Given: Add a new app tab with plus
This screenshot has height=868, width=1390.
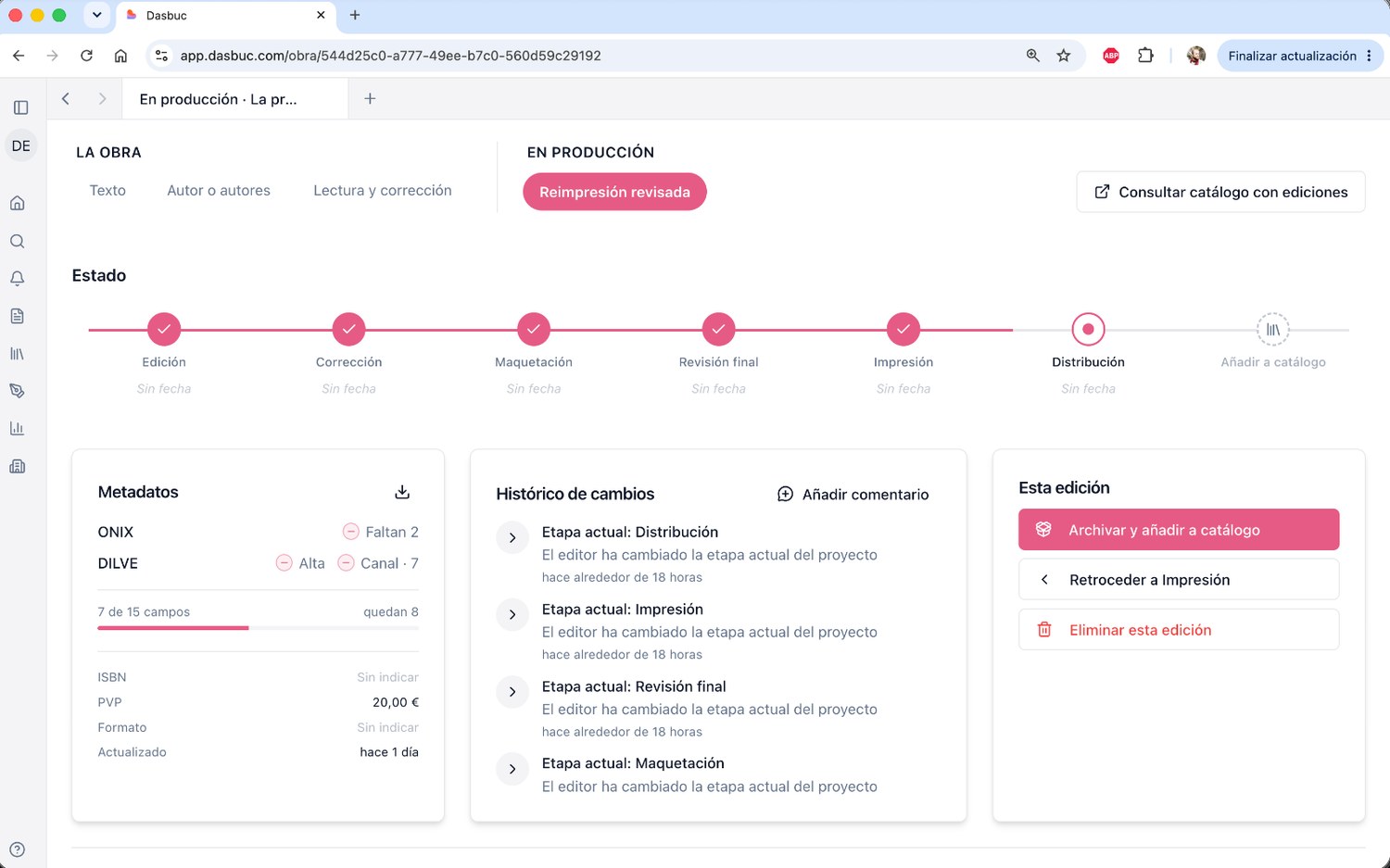Looking at the screenshot, I should point(370,98).
